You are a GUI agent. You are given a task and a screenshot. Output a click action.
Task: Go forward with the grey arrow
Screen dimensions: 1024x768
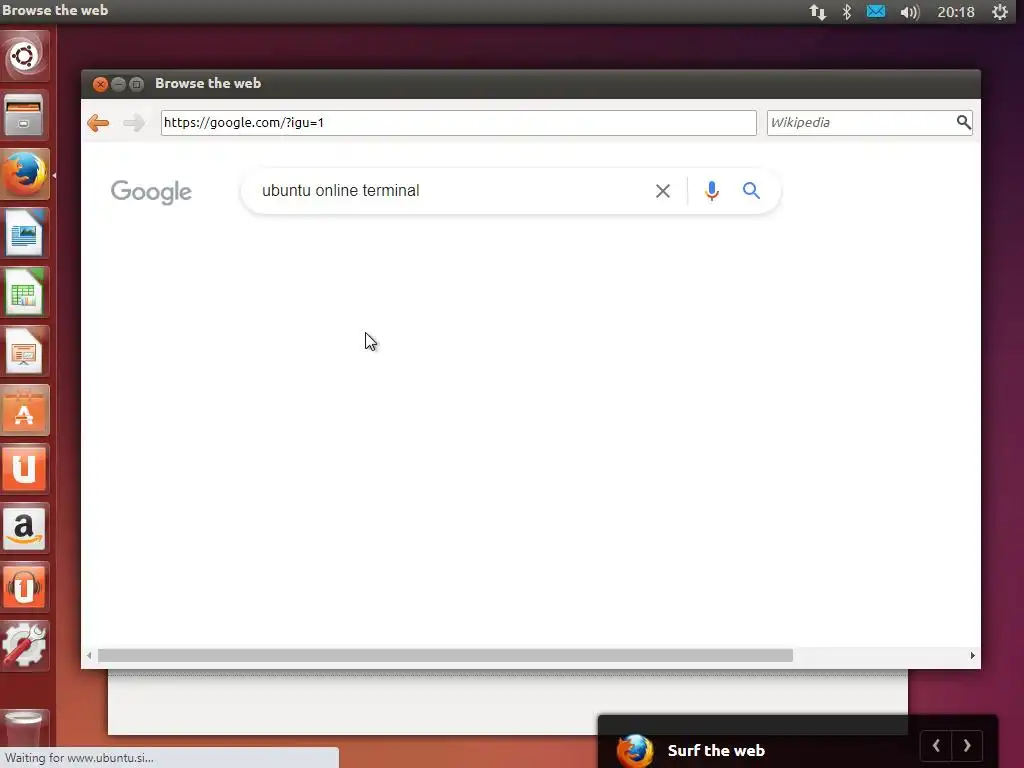click(x=134, y=123)
